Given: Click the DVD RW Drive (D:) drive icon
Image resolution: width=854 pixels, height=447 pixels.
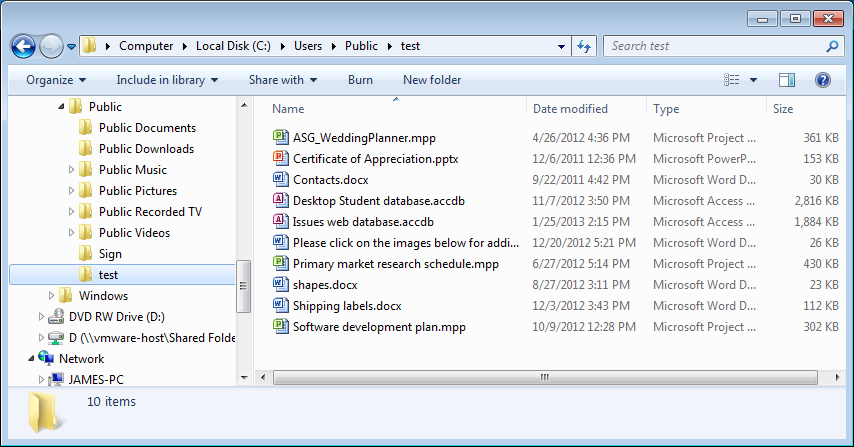Looking at the screenshot, I should pyautogui.click(x=56, y=316).
